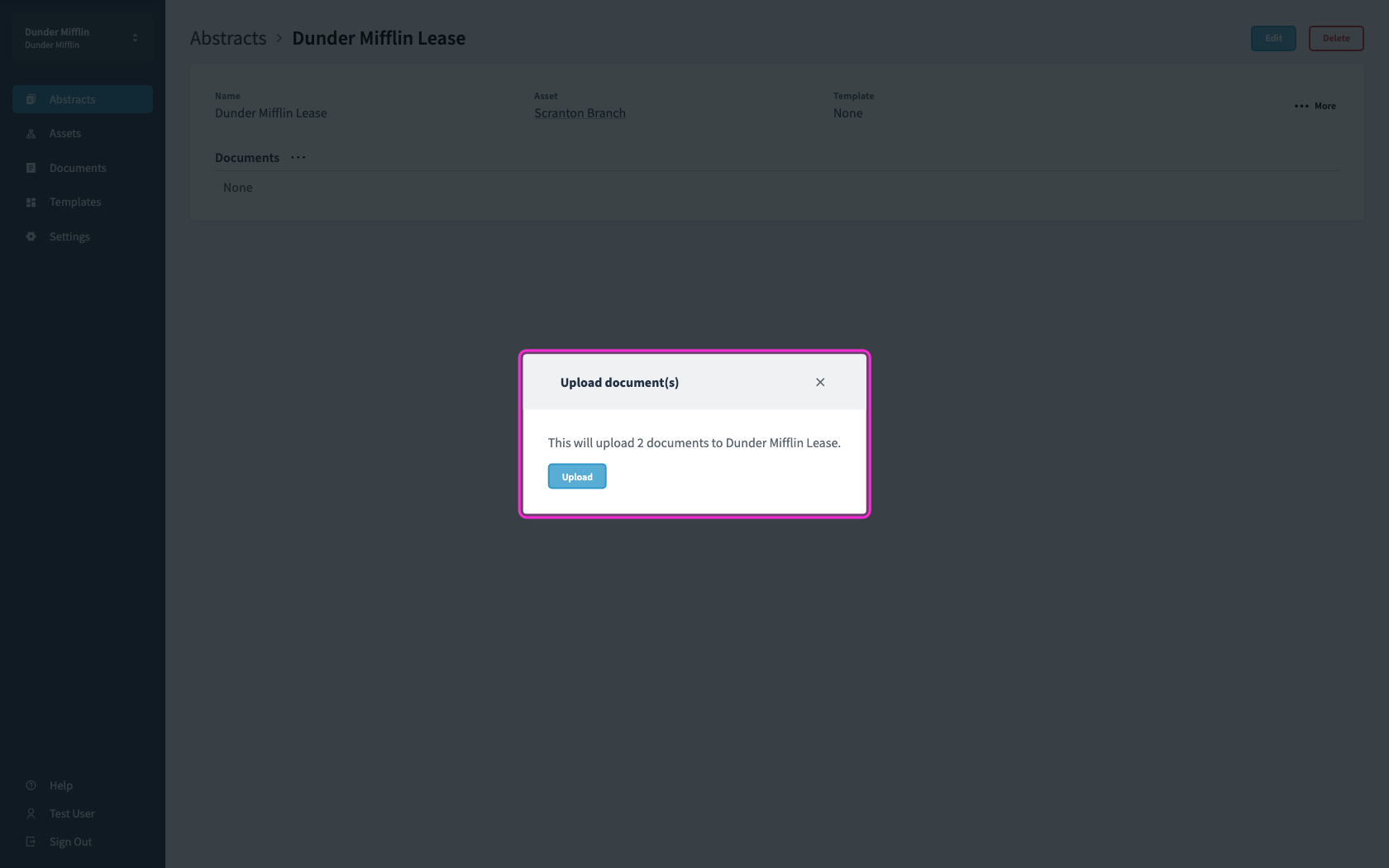Click the dialog message about 2 documents

pos(694,443)
